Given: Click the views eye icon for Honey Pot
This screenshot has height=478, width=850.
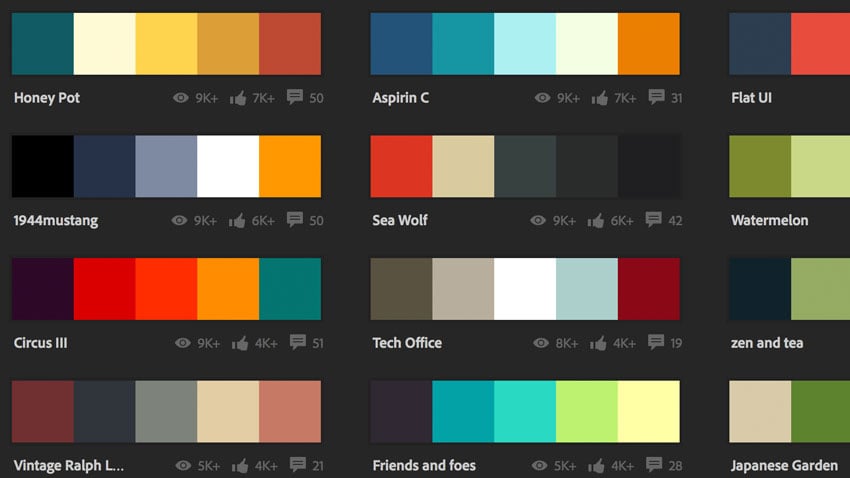Looking at the screenshot, I should [182, 98].
